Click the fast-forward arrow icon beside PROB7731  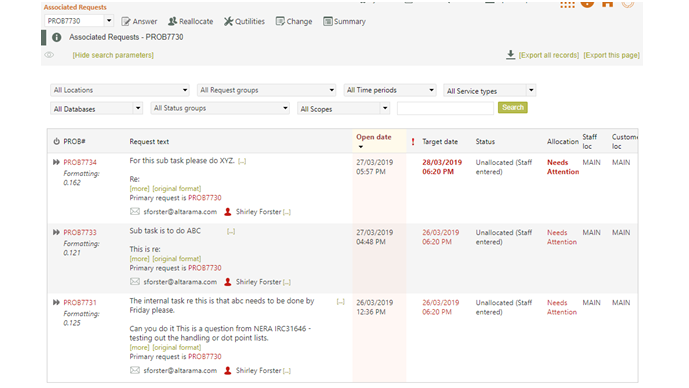pyautogui.click(x=56, y=303)
